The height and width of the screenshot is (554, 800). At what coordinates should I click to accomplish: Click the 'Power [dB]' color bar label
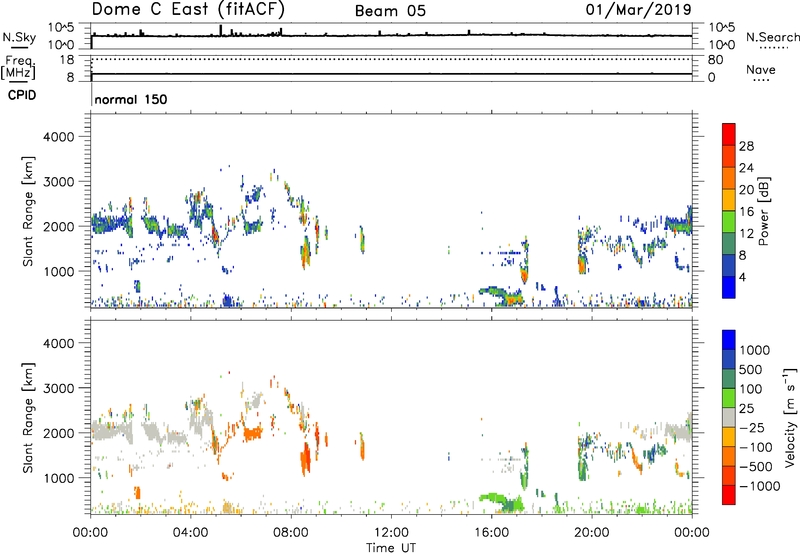click(x=763, y=211)
